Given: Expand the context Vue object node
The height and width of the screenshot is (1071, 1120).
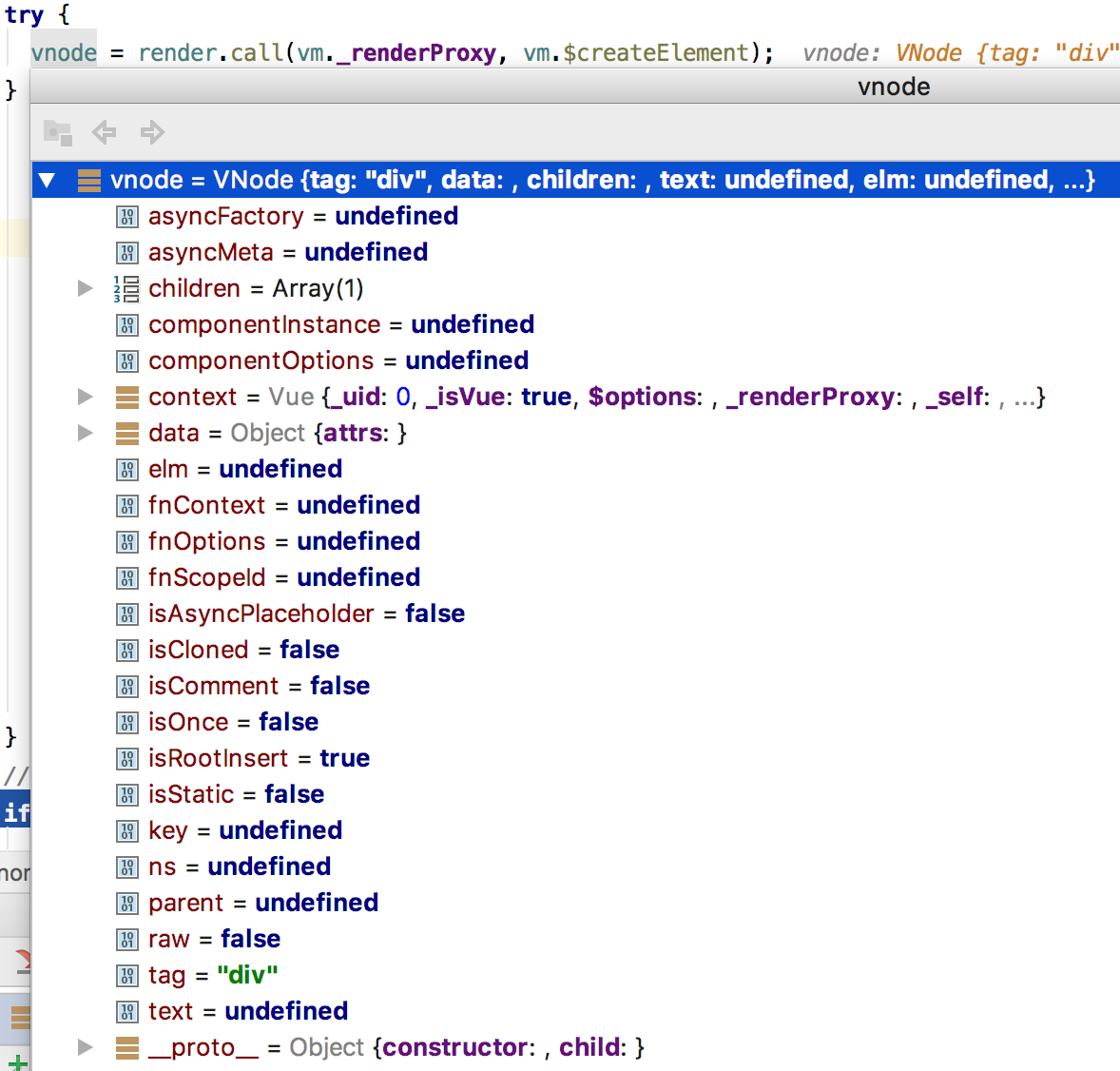Looking at the screenshot, I should (x=86, y=398).
